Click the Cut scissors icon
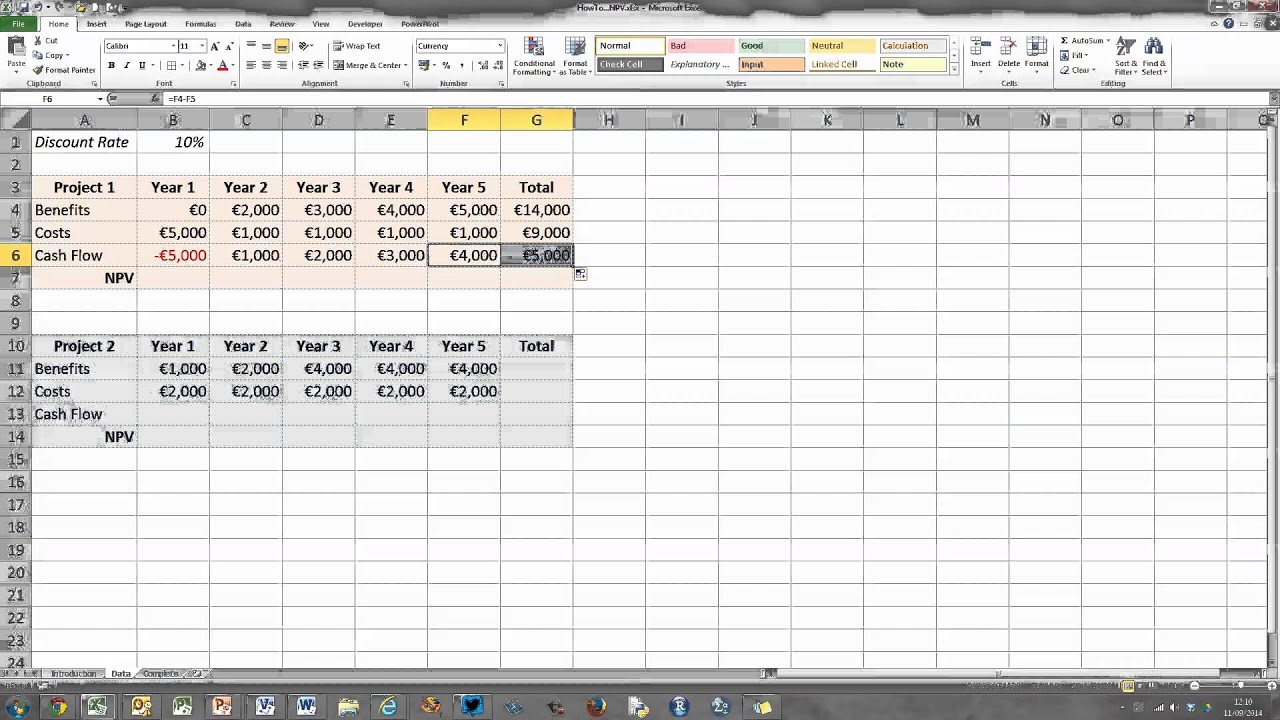Viewport: 1280px width, 720px height. [x=39, y=41]
